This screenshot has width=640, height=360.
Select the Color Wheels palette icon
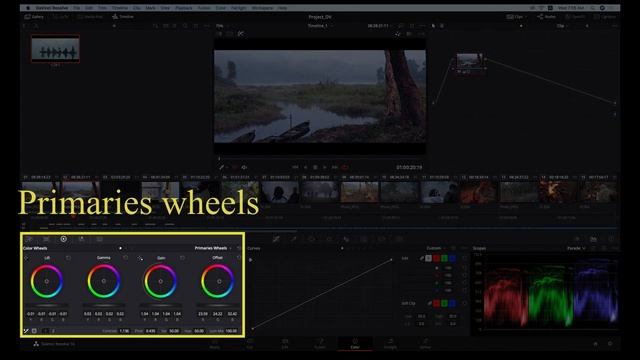[x=64, y=239]
